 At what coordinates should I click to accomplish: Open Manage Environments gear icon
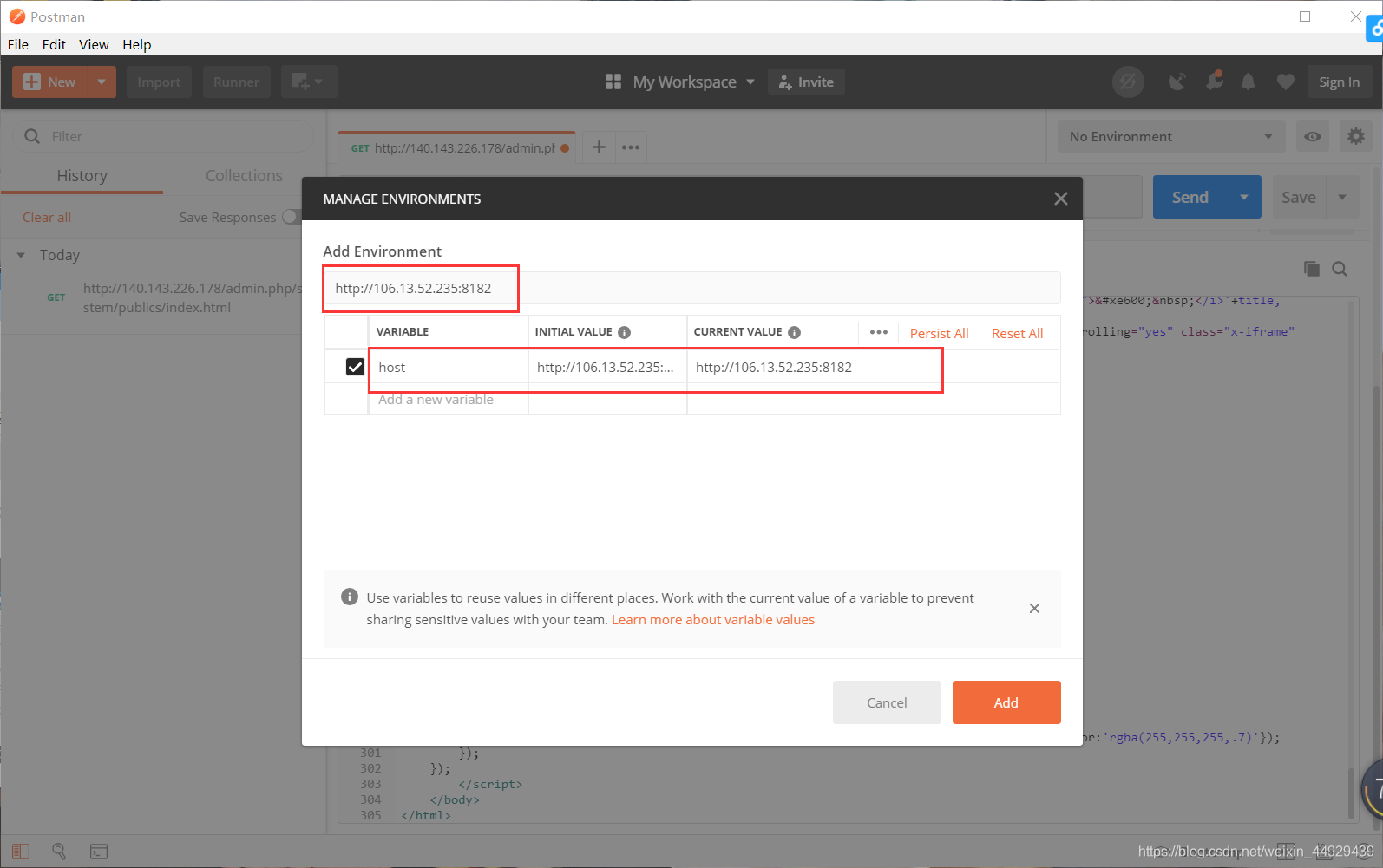[1356, 136]
